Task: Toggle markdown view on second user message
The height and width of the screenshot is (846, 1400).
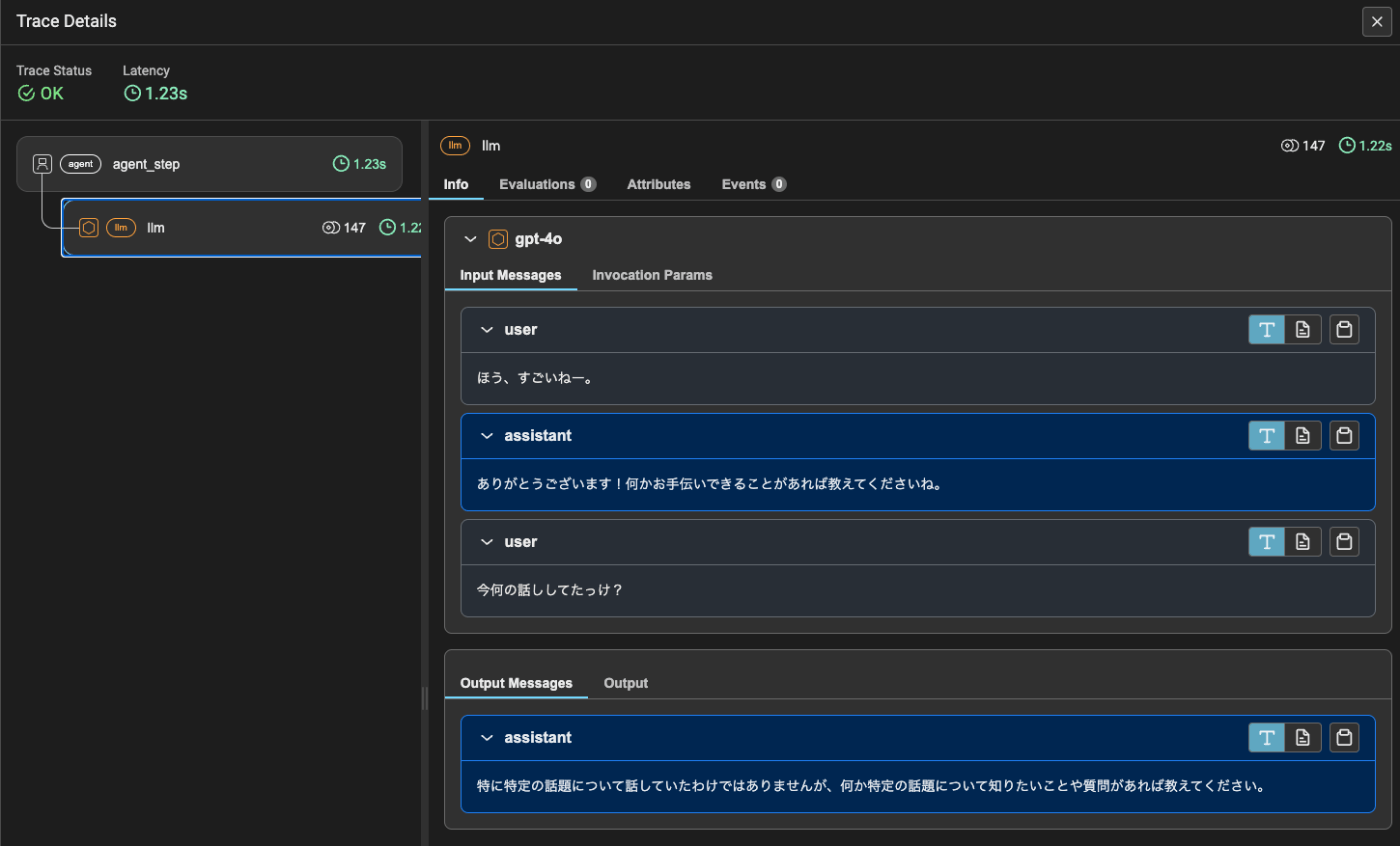Action: click(x=1303, y=542)
